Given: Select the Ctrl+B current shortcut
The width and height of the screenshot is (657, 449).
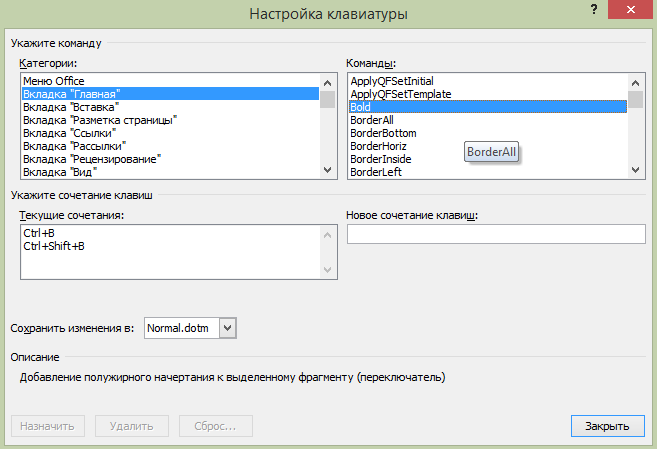Looking at the screenshot, I should [171, 233].
